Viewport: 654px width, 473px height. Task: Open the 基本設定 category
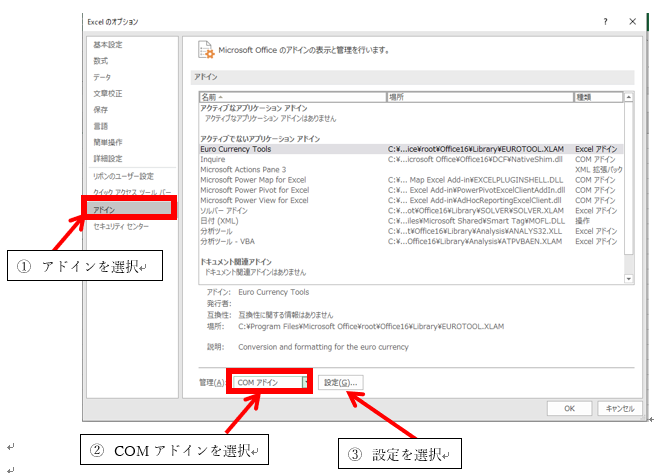tap(108, 45)
